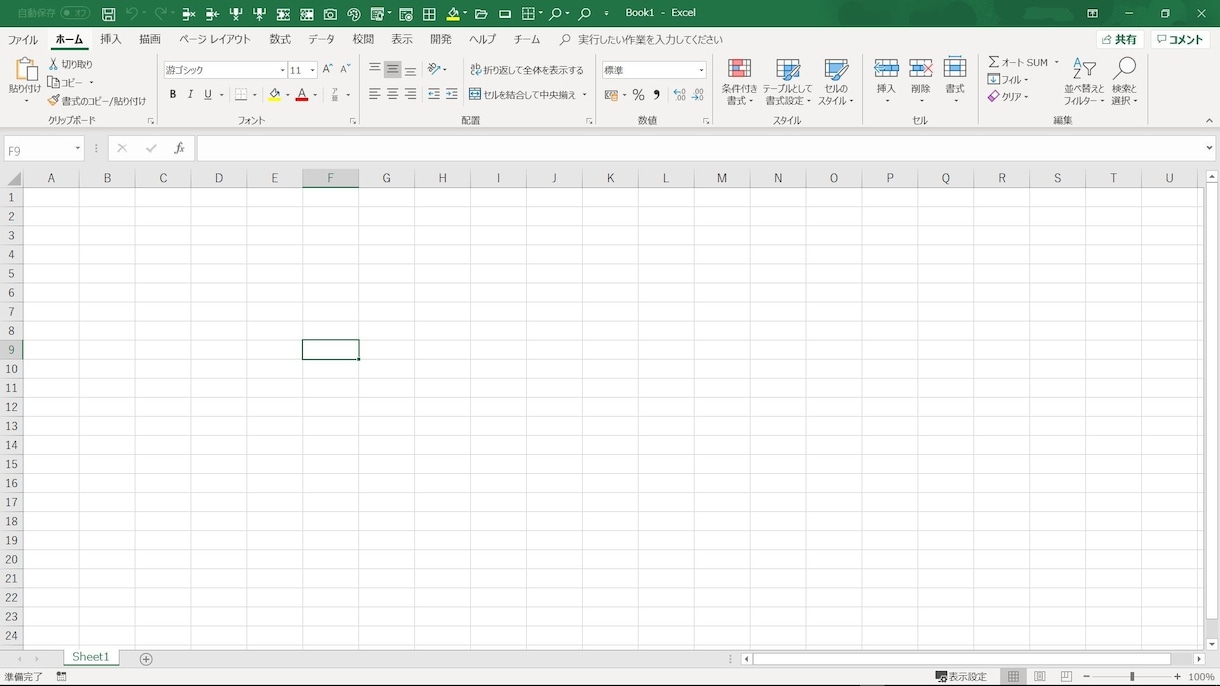Open the 数式 ribbon tab
Image resolution: width=1220 pixels, height=686 pixels.
point(280,39)
